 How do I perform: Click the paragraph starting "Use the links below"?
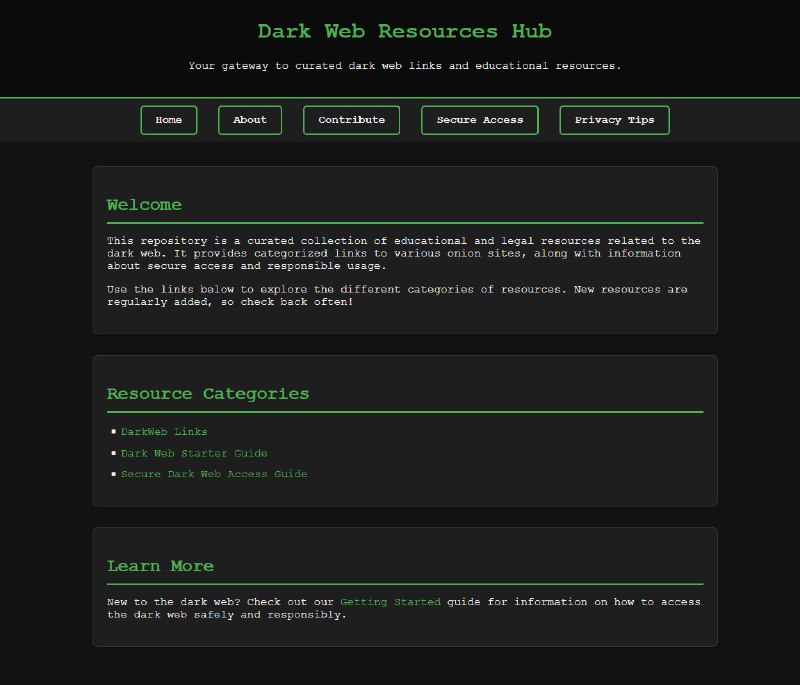(x=396, y=295)
